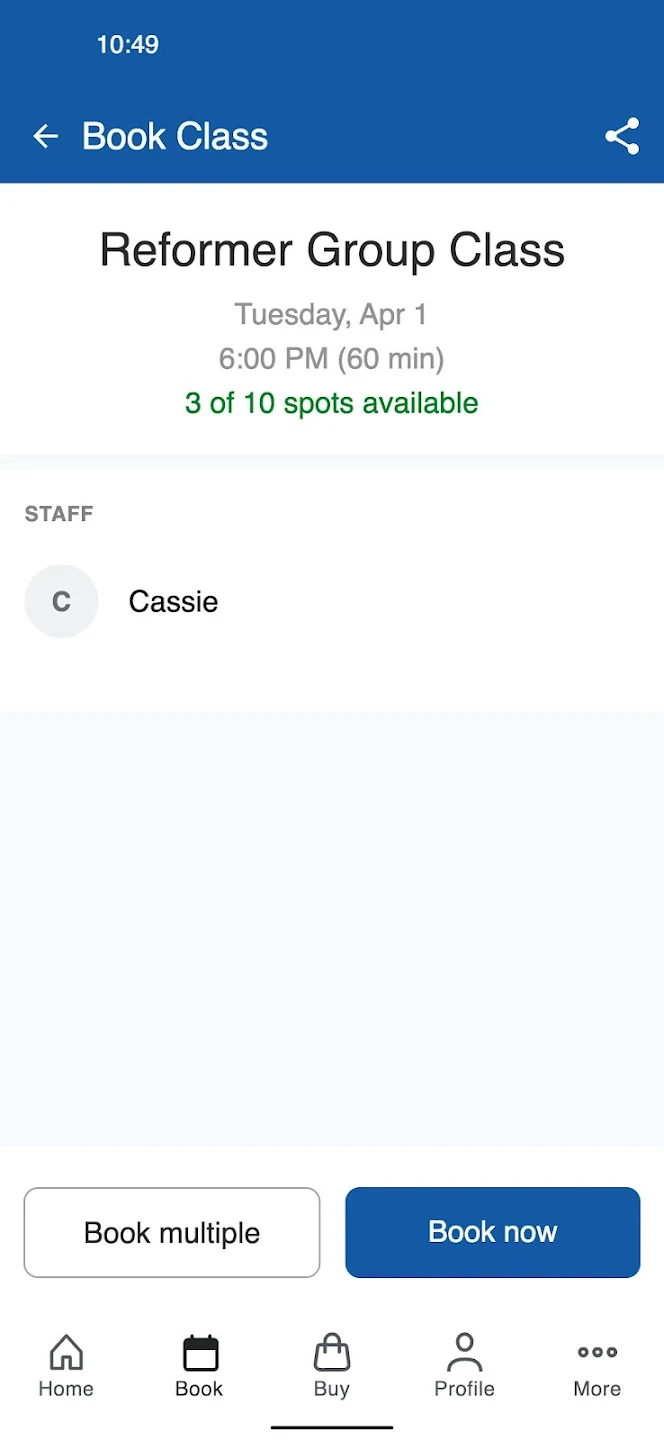
Task: Tap the More three-dots icon
Action: [597, 1352]
